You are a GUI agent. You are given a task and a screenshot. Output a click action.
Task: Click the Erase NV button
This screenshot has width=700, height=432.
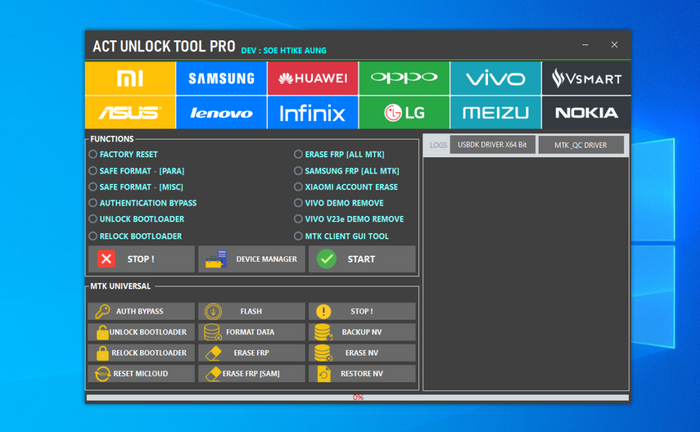tap(362, 353)
